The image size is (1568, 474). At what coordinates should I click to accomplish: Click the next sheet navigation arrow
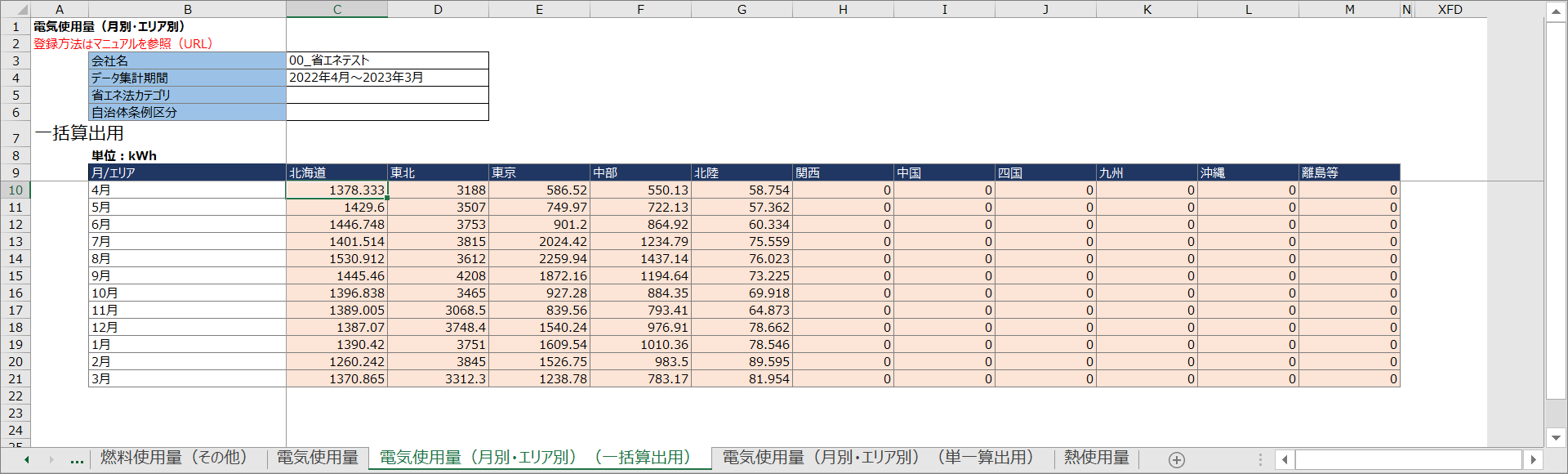[51, 460]
